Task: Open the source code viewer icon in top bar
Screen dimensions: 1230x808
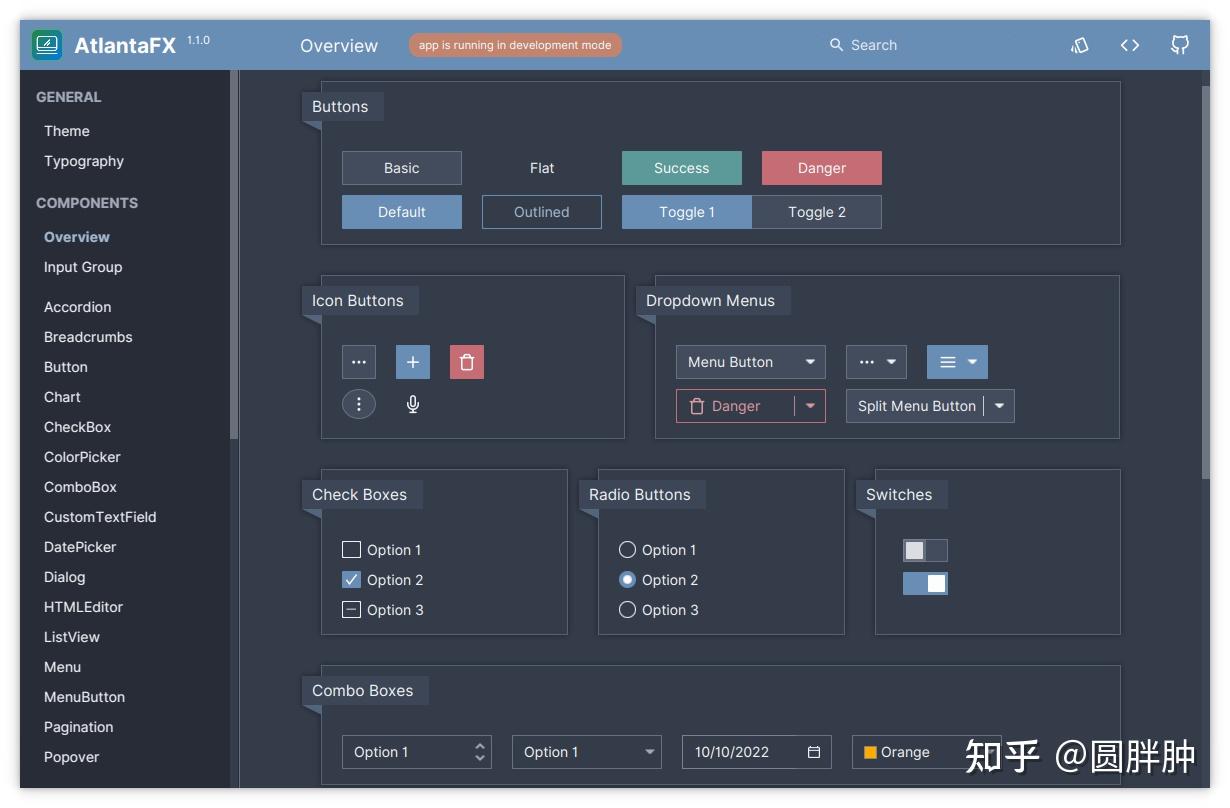Action: [x=1129, y=45]
